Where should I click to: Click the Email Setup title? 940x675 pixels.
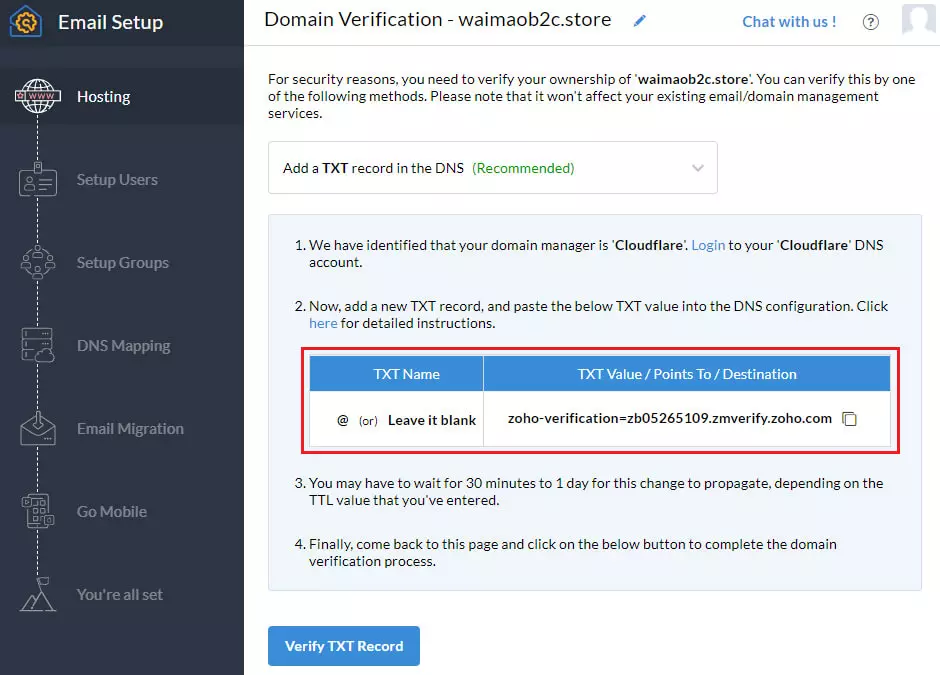110,22
